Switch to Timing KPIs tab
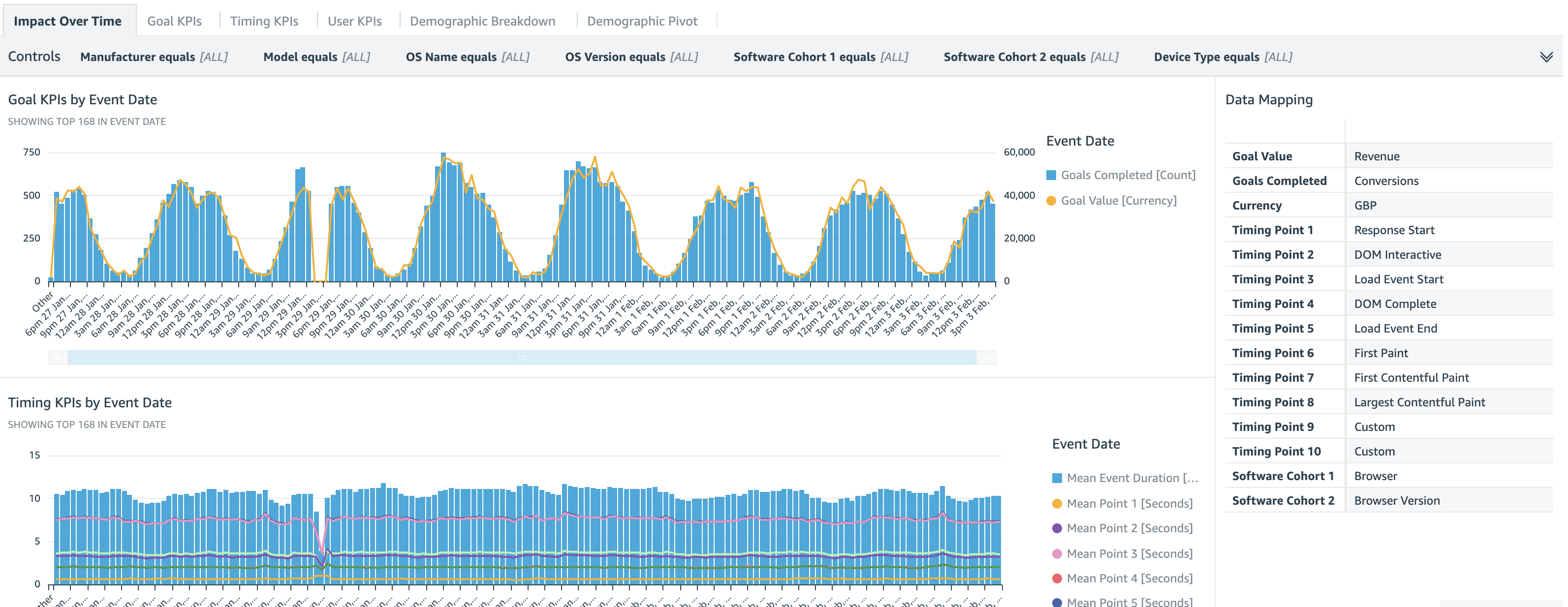Image resolution: width=1568 pixels, height=607 pixels. point(264,21)
